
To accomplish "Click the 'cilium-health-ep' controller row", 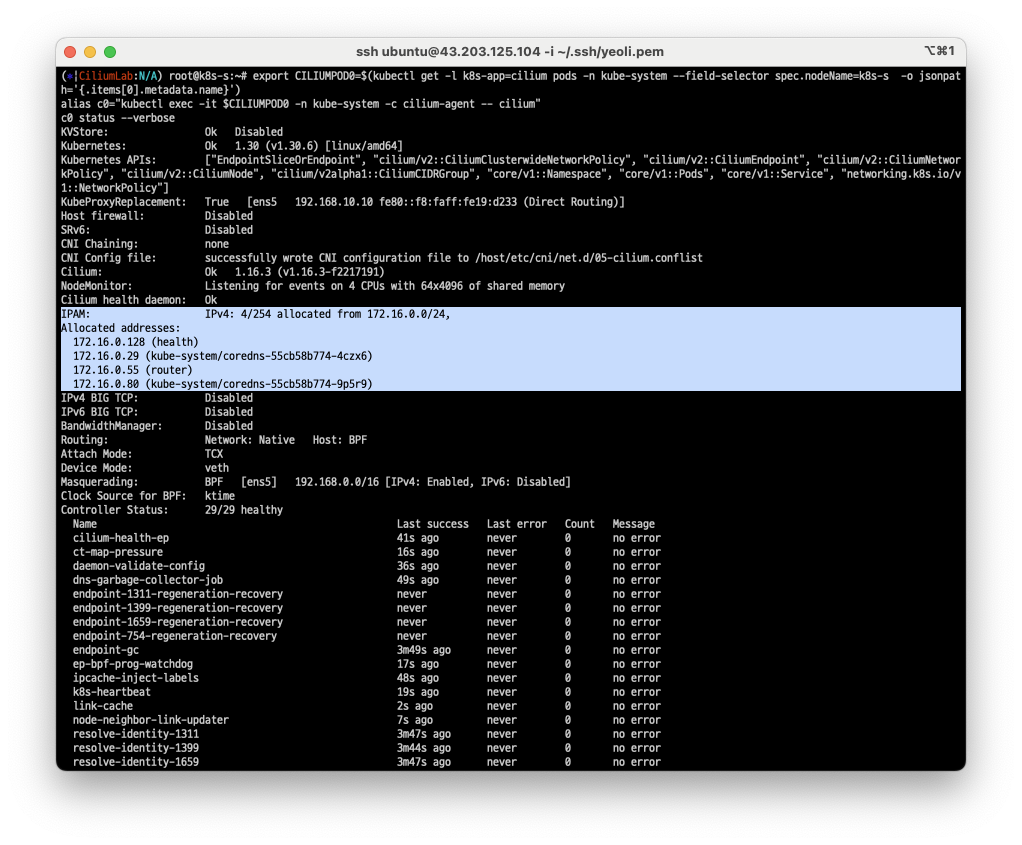I will [x=366, y=539].
